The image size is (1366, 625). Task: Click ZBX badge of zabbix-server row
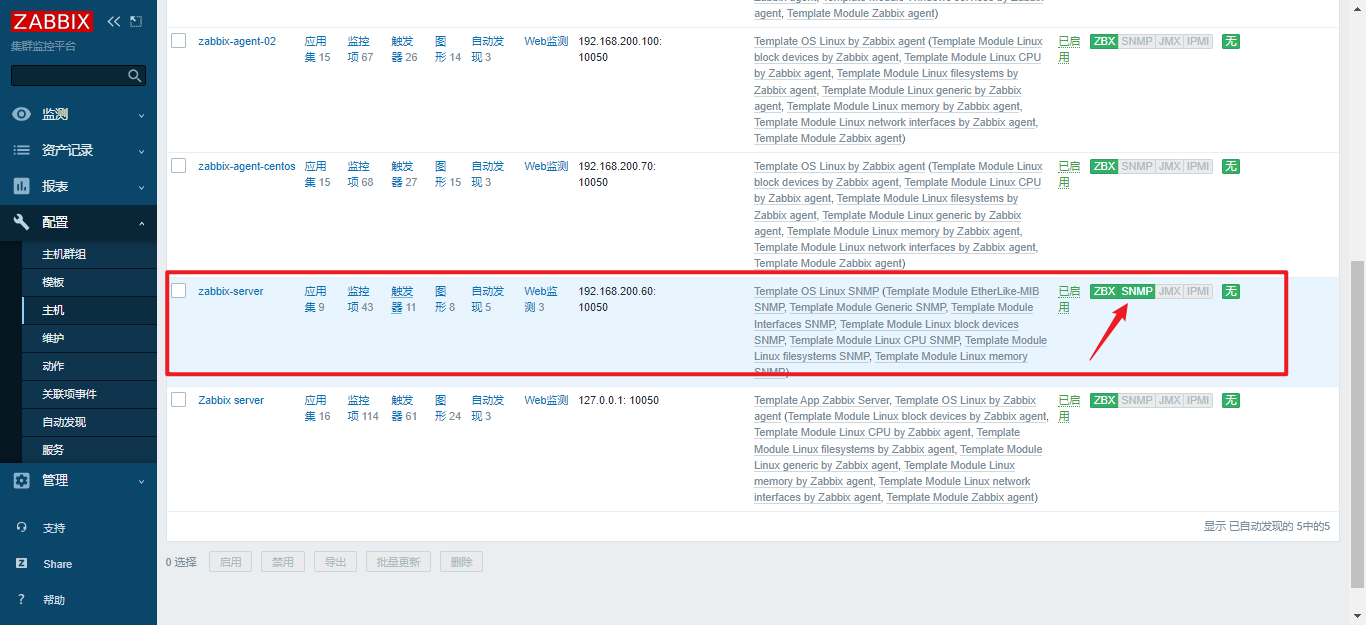[x=1104, y=291]
